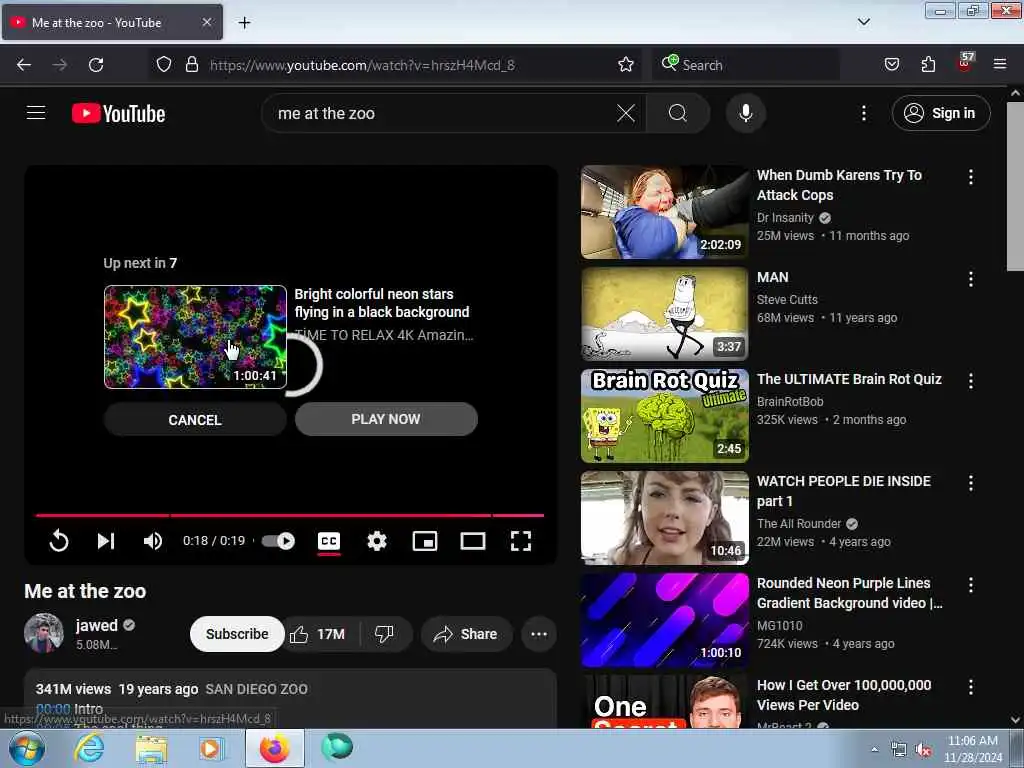Click the tracking protection shield icon

(x=164, y=65)
